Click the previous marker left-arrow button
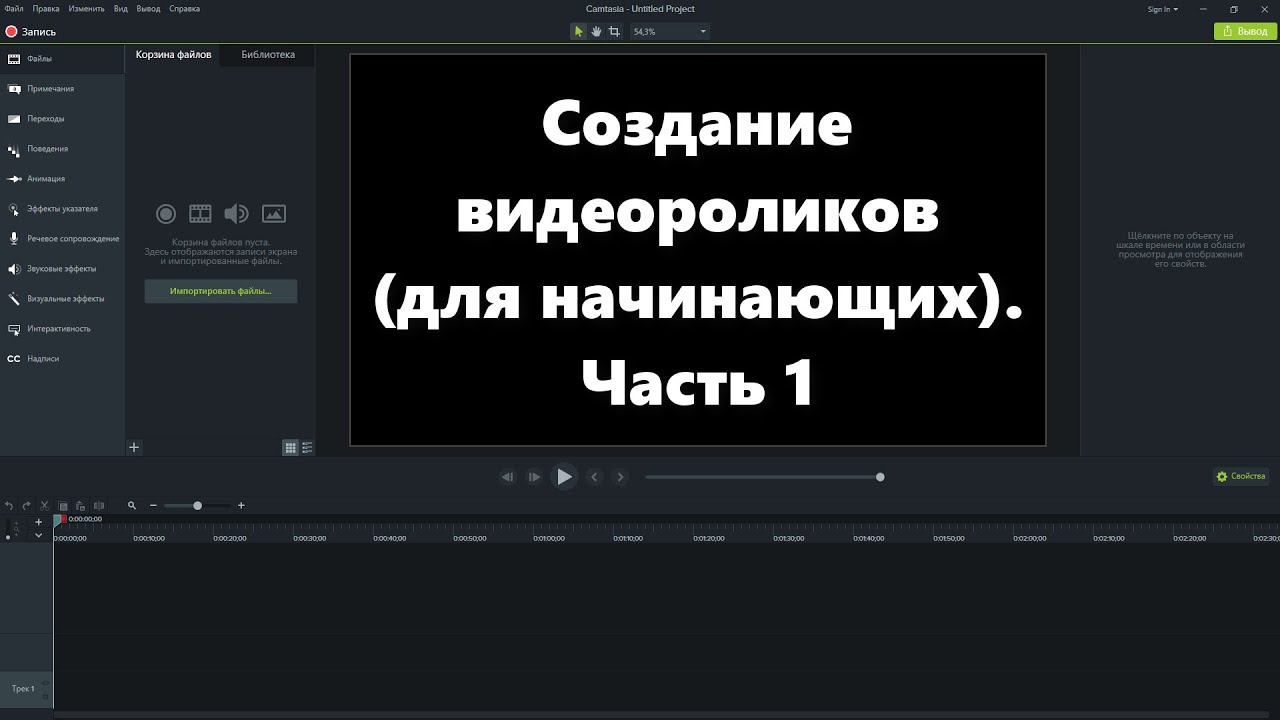The height and width of the screenshot is (720, 1280). [x=594, y=477]
